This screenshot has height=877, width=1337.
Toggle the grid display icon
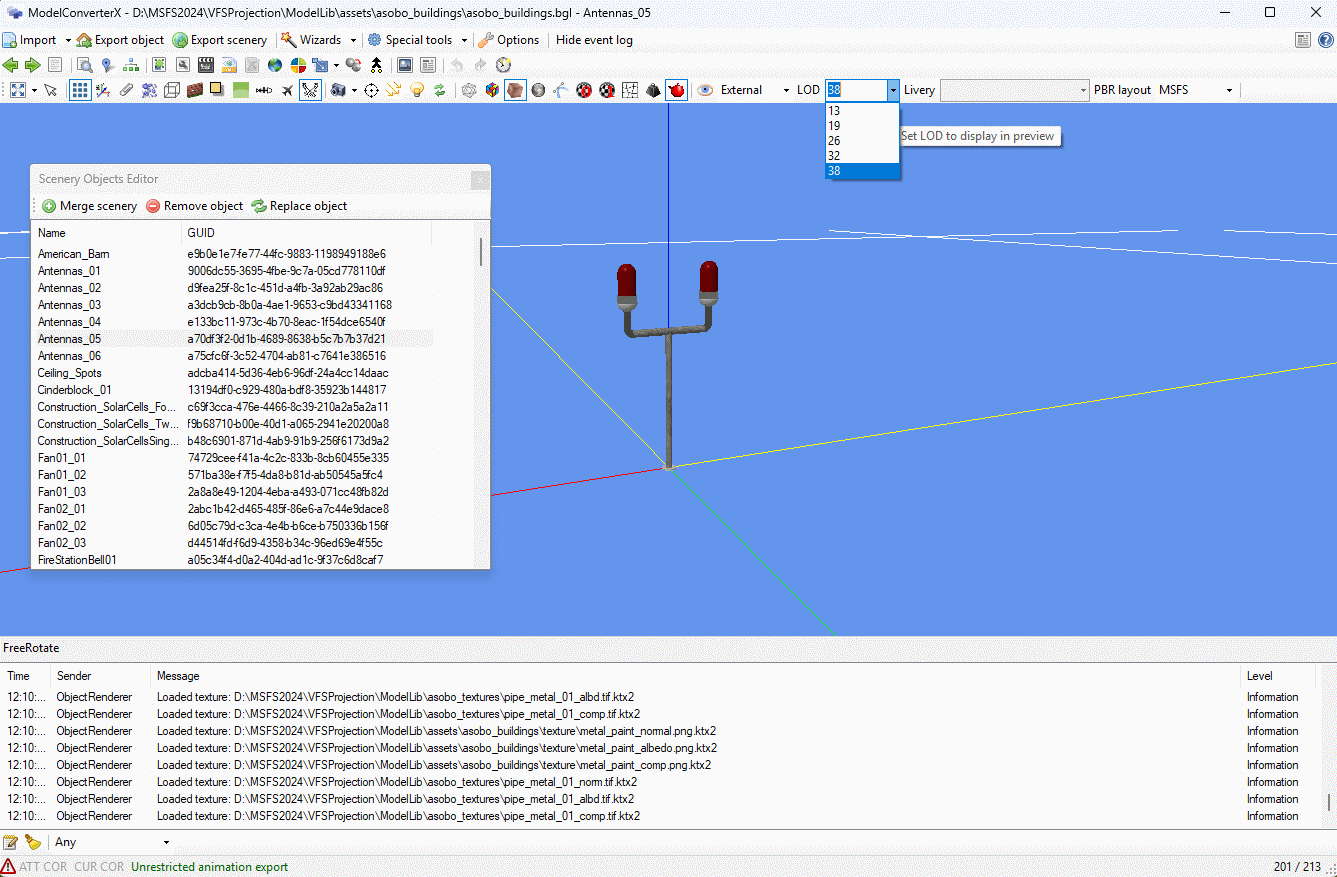[80, 90]
